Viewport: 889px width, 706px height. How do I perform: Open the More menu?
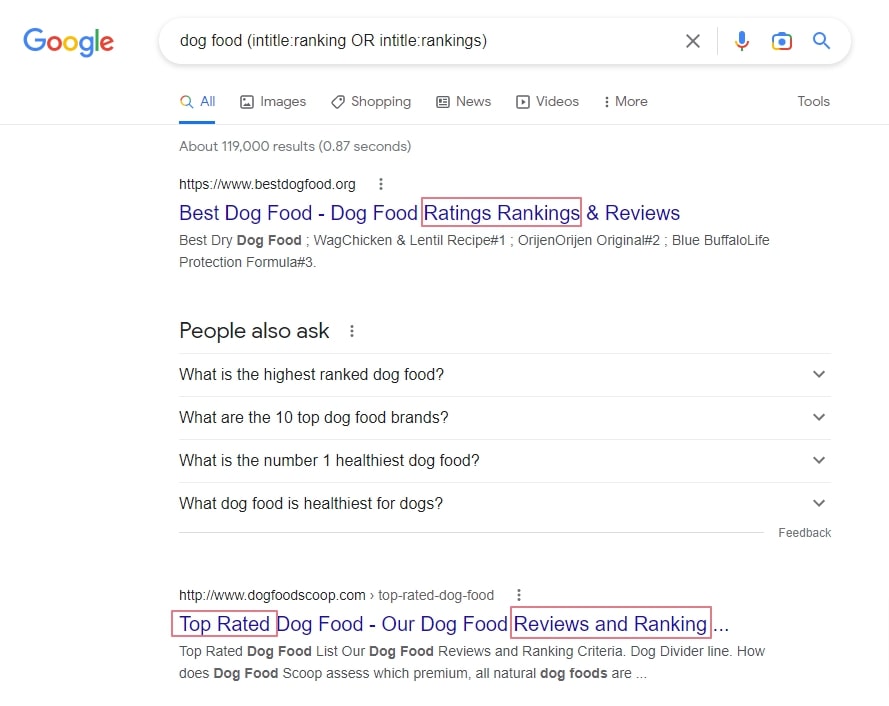pyautogui.click(x=625, y=102)
